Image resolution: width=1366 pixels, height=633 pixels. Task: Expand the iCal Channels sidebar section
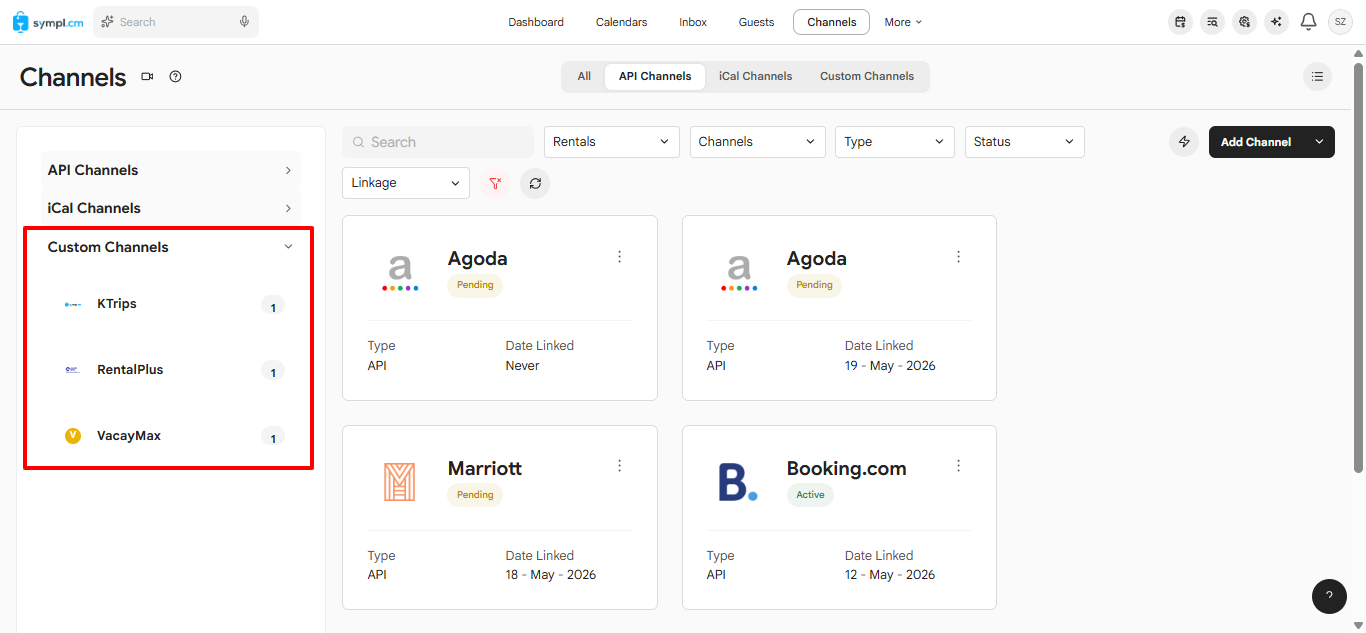tap(170, 208)
